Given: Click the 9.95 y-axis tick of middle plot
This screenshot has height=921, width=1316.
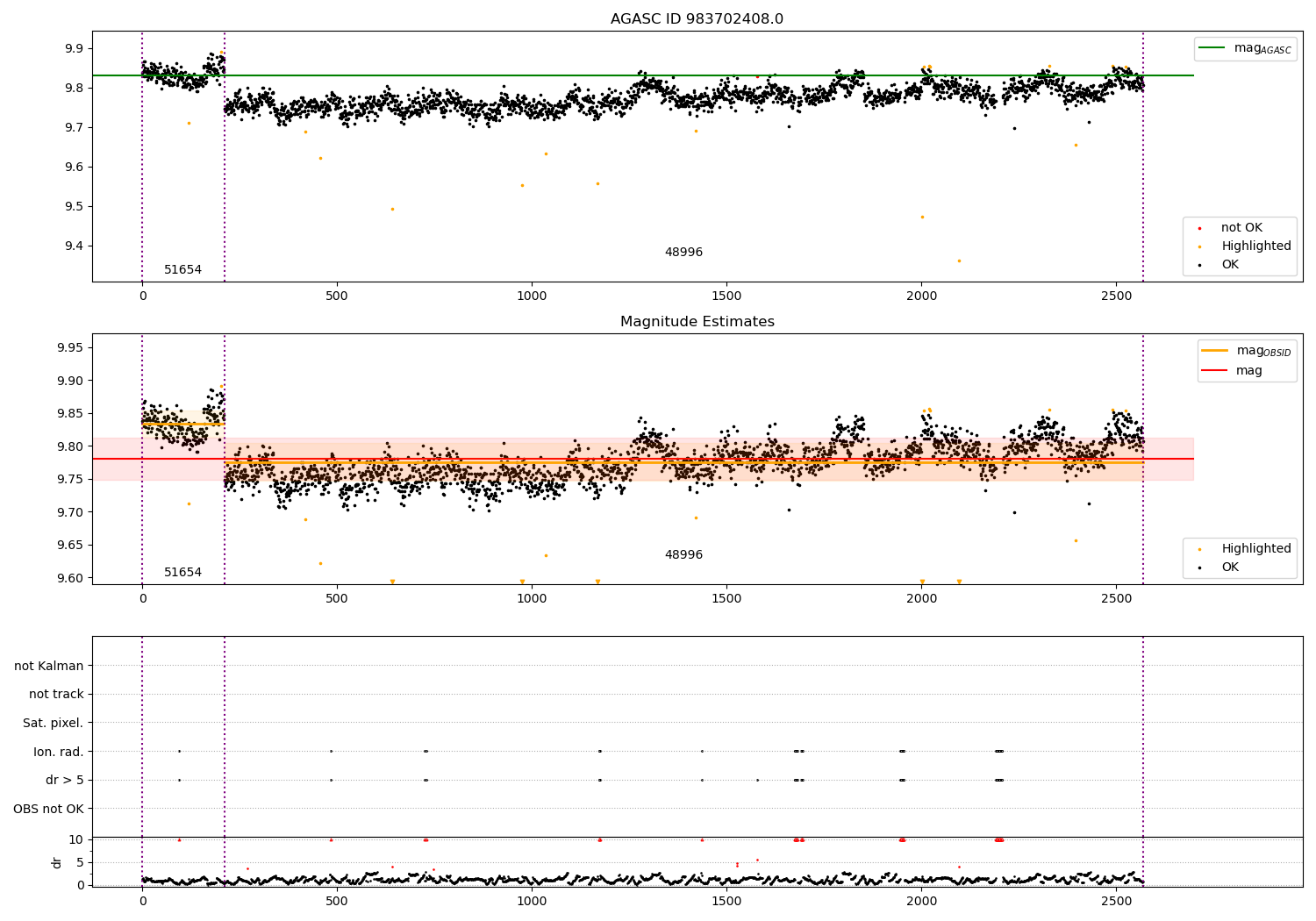Looking at the screenshot, I should pos(69,348).
